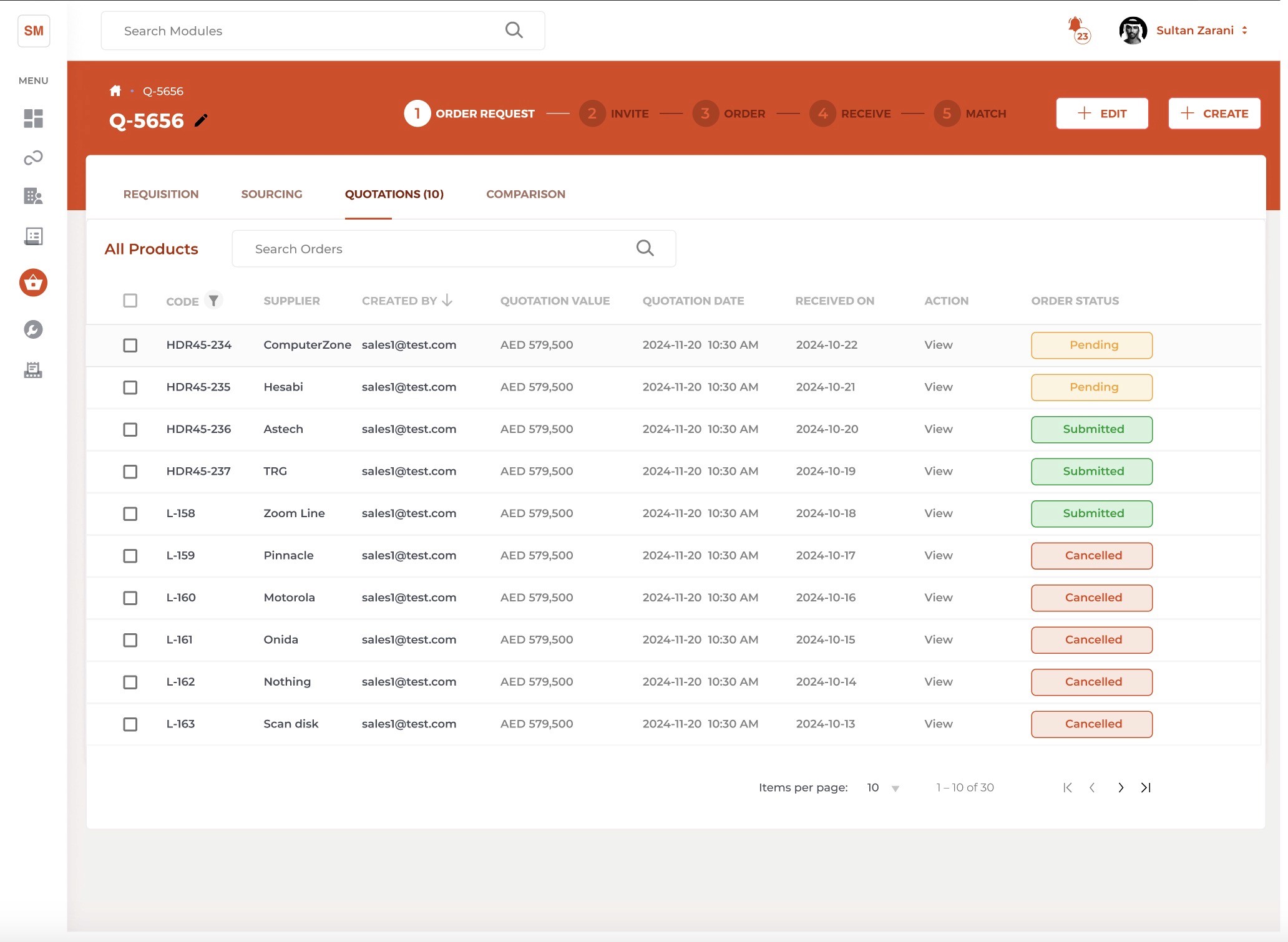Click the Search Orders magnifier icon
This screenshot has width=1288, height=942.
point(645,248)
